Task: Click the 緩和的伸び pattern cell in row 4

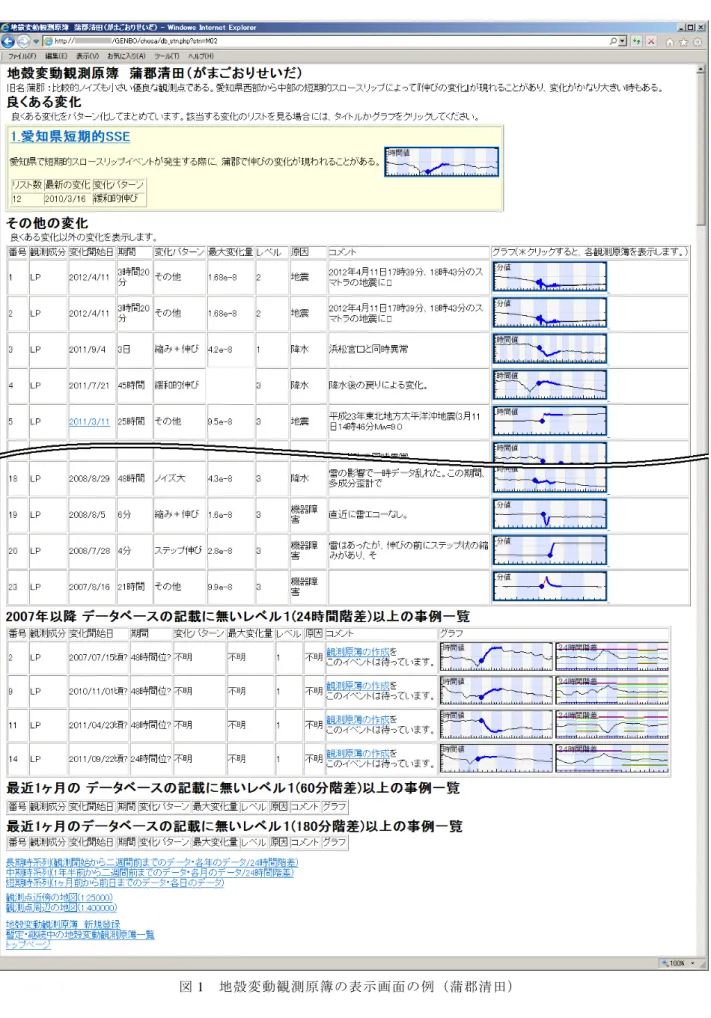Action: pyautogui.click(x=179, y=385)
